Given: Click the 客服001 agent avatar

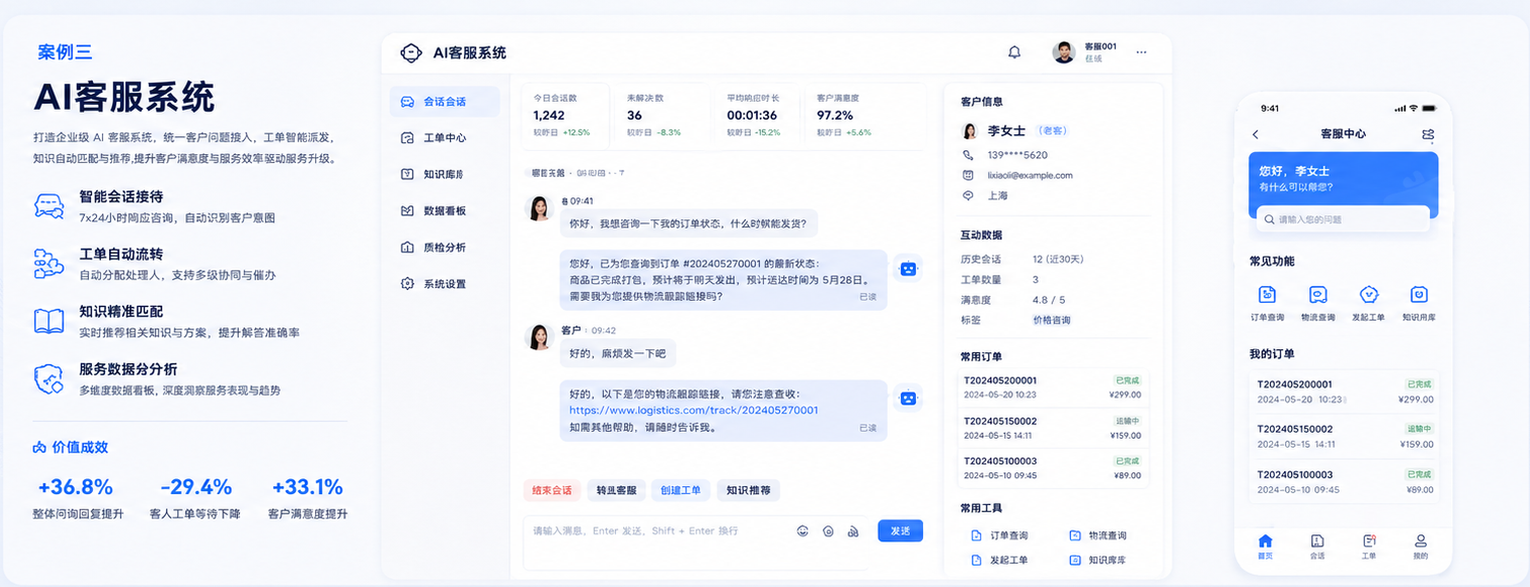Looking at the screenshot, I should click(x=1064, y=52).
